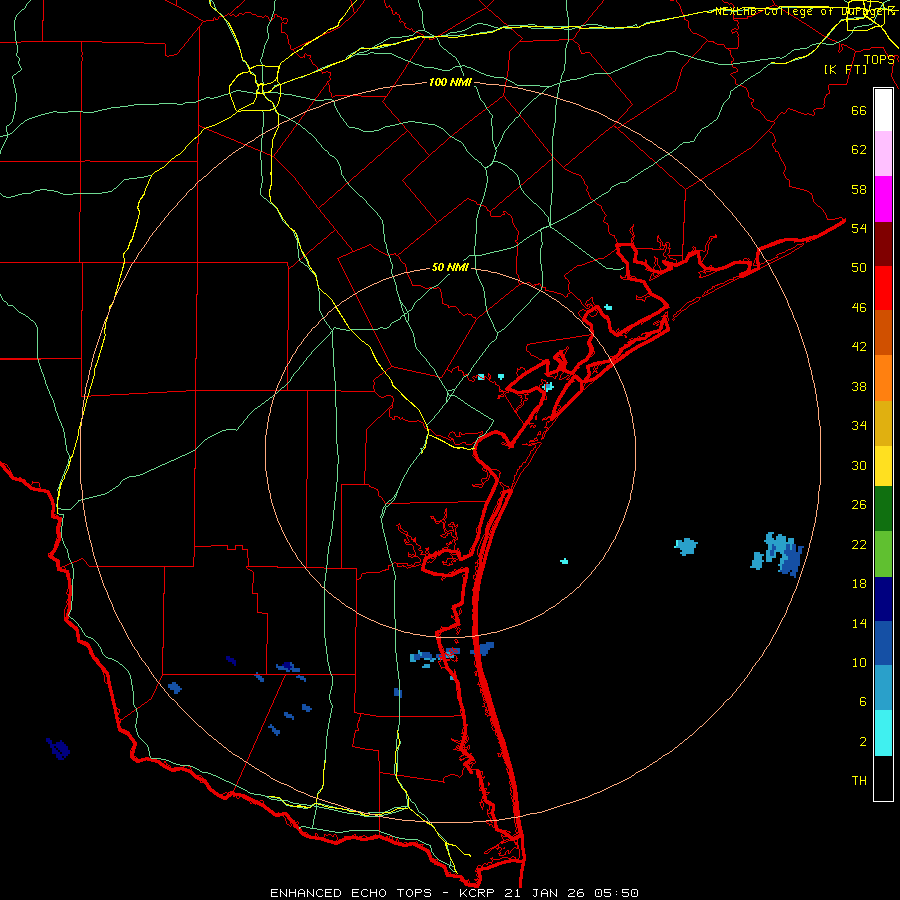Image resolution: width=900 pixels, height=900 pixels.
Task: Click the '100 NMI' range ring label
Action: (x=450, y=83)
